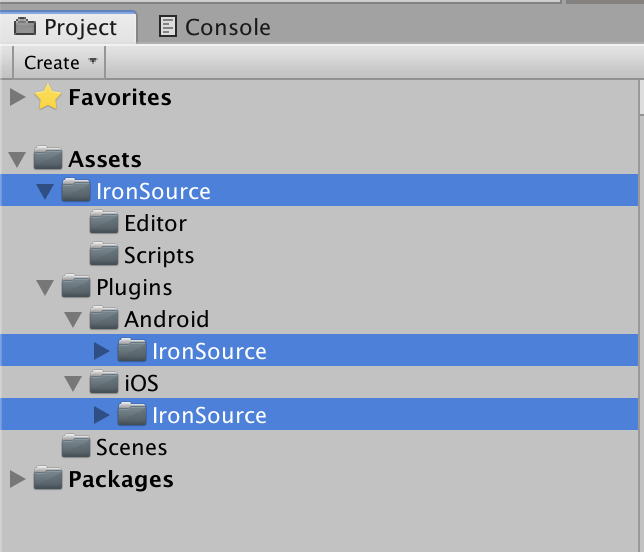Click the iOS folder icon
This screenshot has width=644, height=552.
pos(104,382)
